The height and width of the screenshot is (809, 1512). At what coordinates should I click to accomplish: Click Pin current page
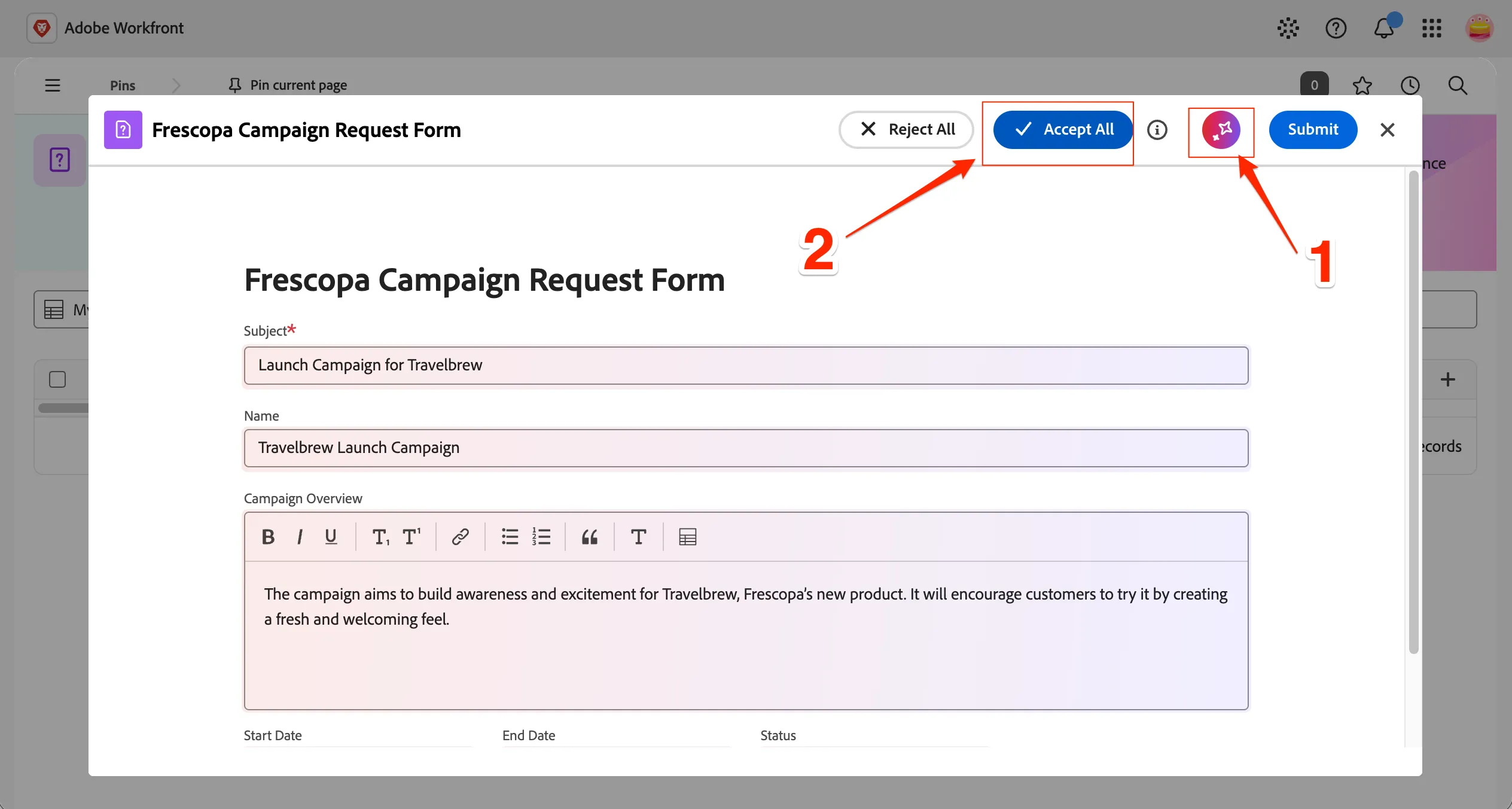[x=288, y=86]
